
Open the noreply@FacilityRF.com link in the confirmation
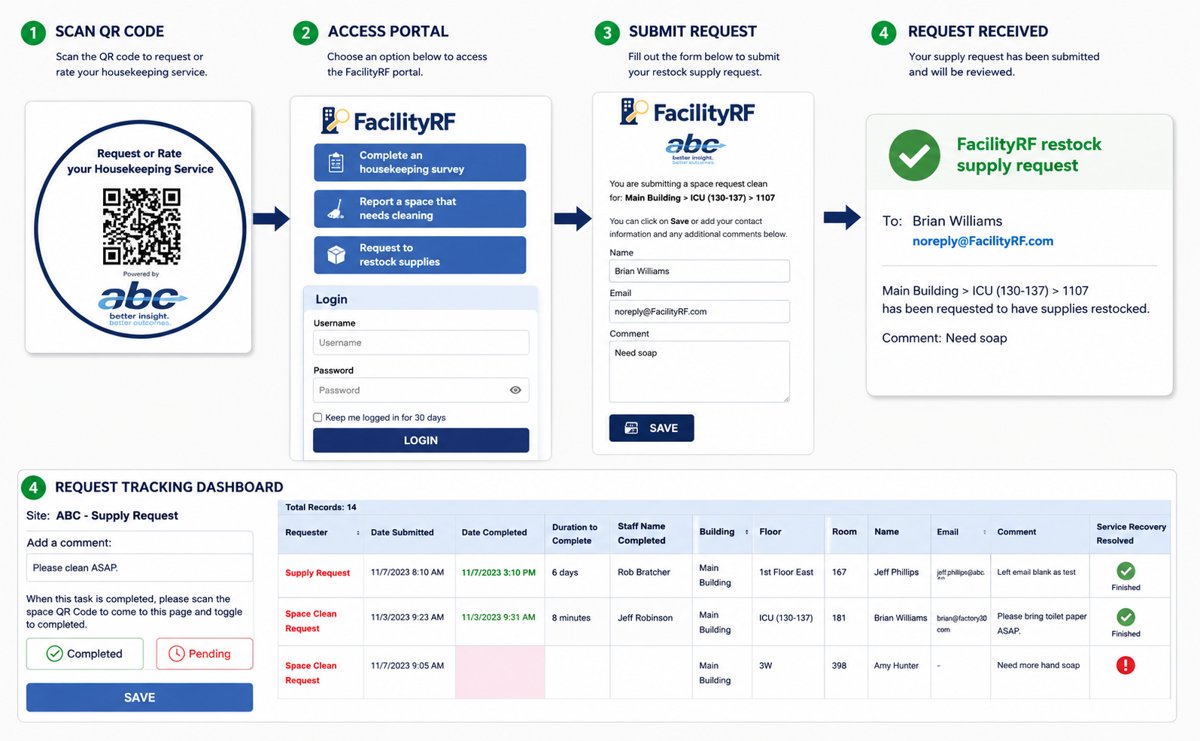[x=983, y=241]
